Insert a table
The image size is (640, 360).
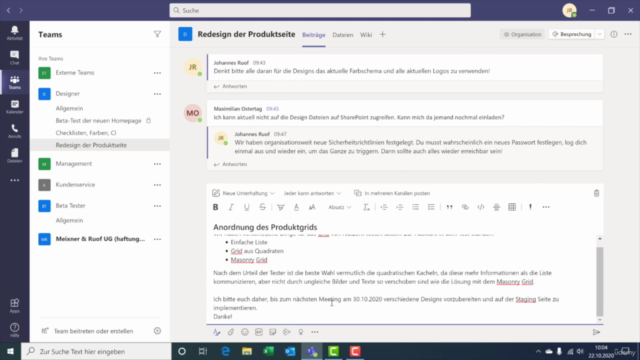coord(512,207)
